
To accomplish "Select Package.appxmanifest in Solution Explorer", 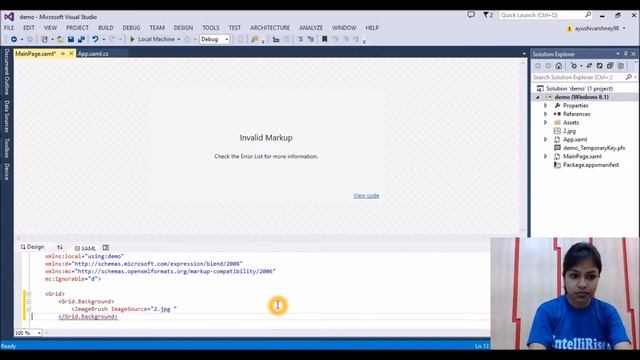I will pos(591,165).
